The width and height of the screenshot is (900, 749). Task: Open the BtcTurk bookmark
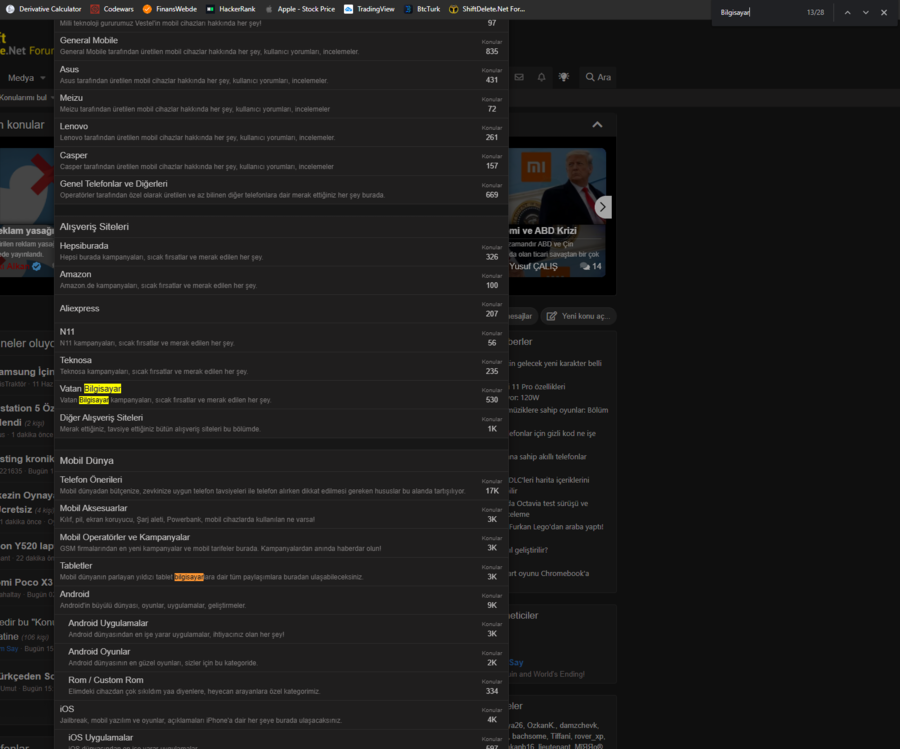tap(422, 9)
